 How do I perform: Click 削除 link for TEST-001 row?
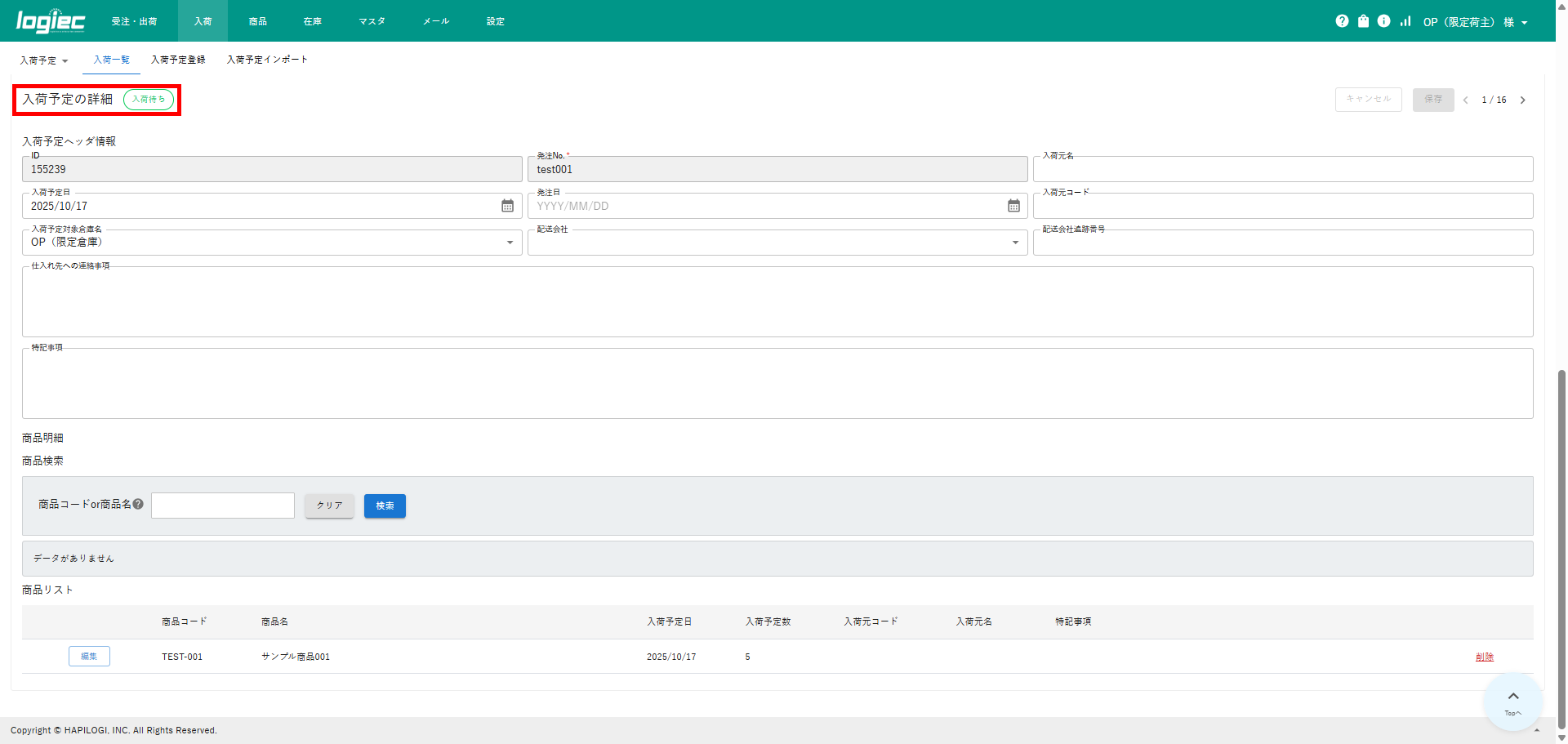[x=1484, y=657]
